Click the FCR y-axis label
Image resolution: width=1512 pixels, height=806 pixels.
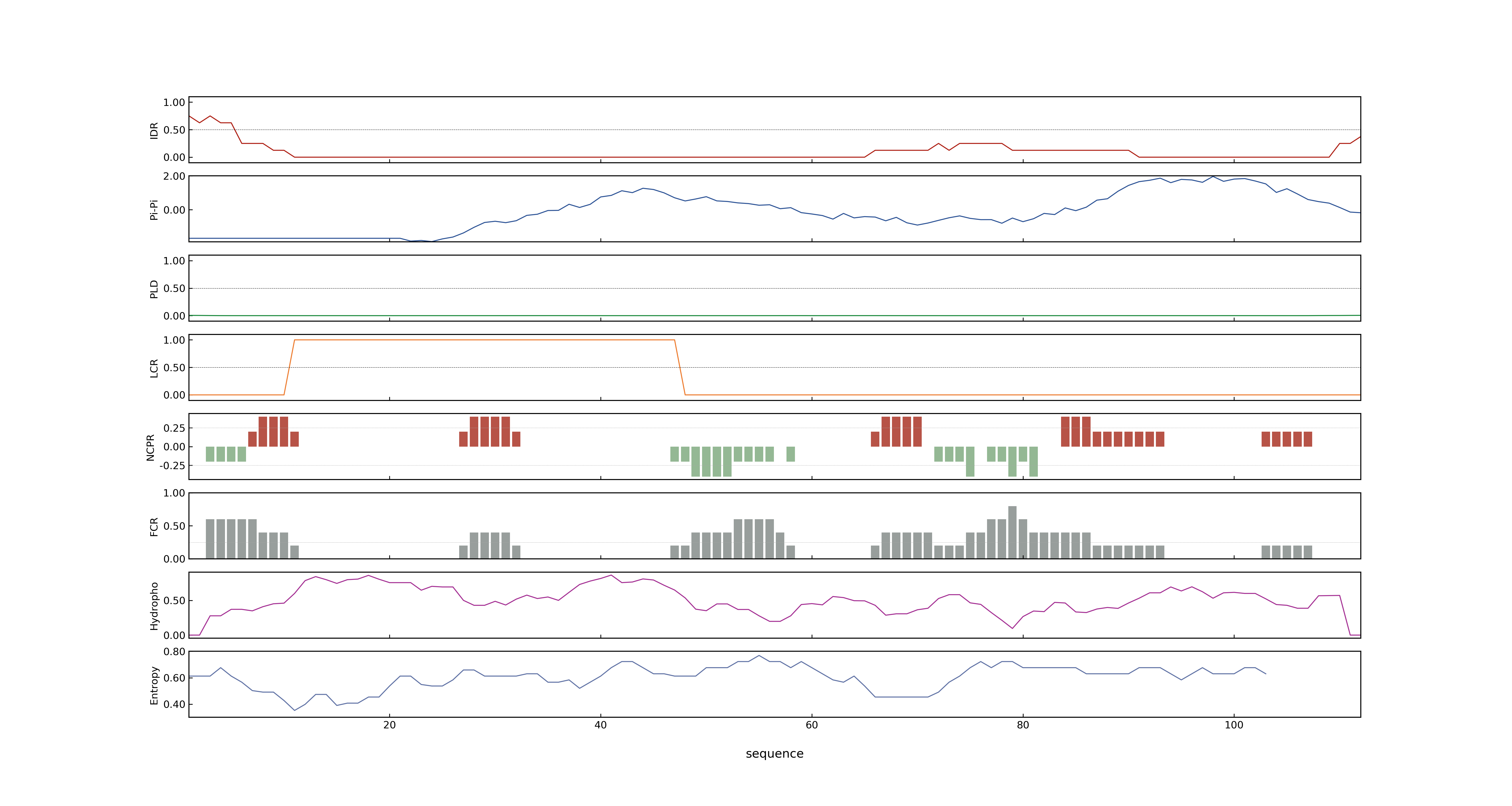point(154,526)
